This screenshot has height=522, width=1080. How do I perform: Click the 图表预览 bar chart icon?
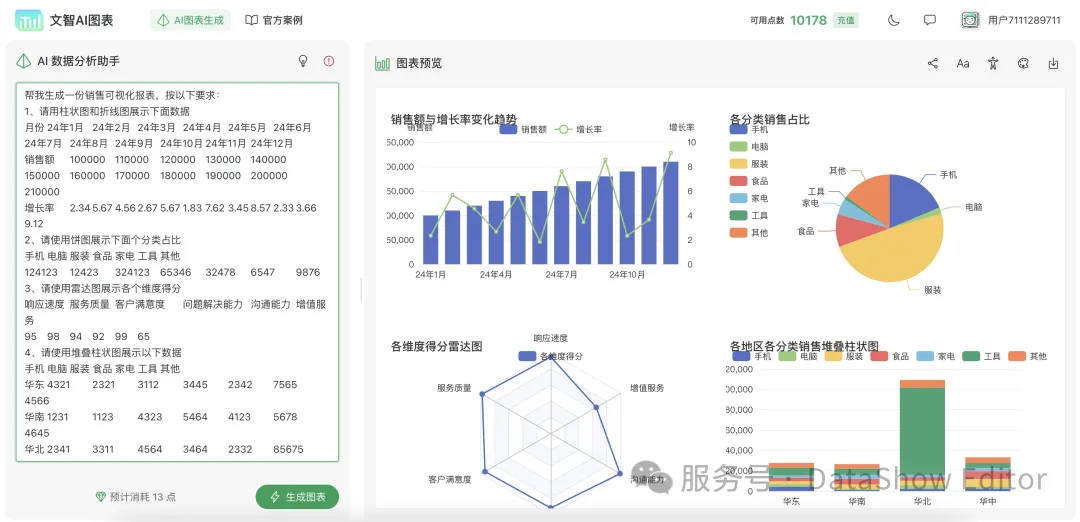pyautogui.click(x=382, y=63)
